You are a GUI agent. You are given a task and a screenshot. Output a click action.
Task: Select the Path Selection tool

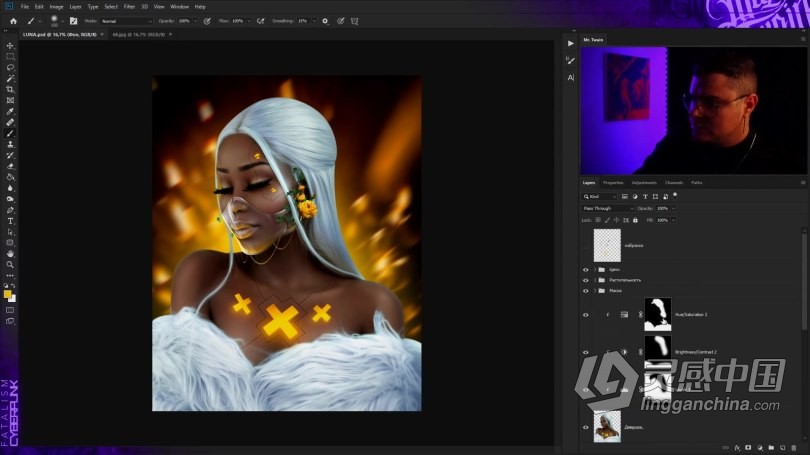click(x=10, y=232)
